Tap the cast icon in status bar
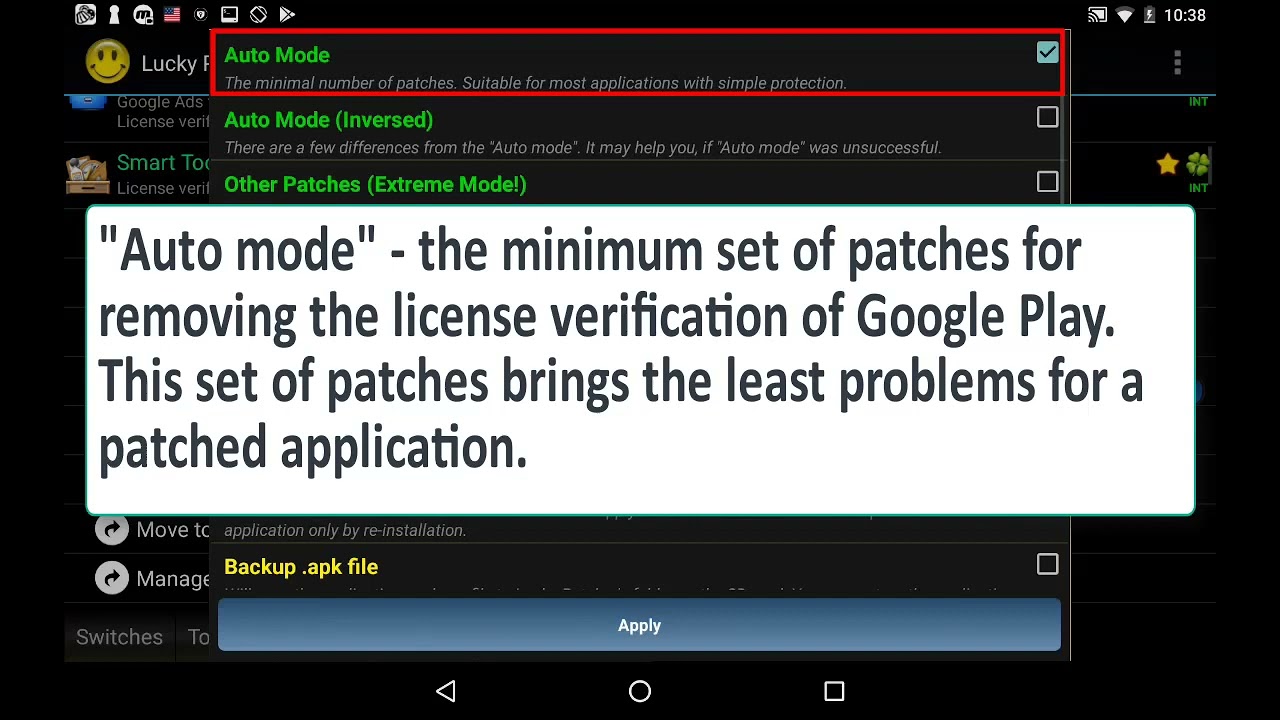 [x=1098, y=15]
